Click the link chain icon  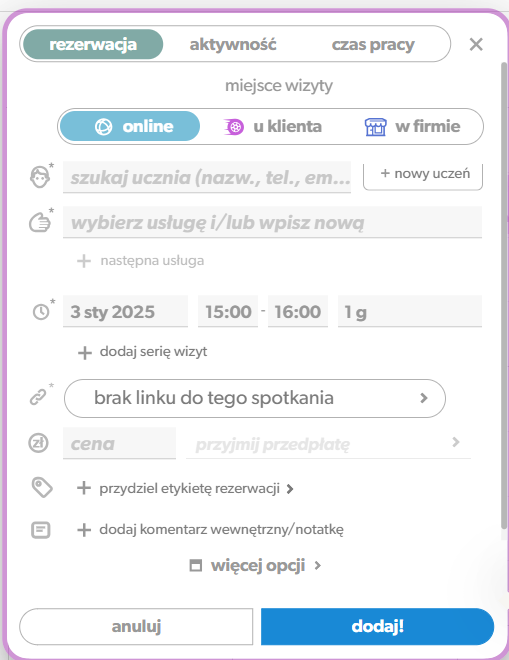click(38, 397)
